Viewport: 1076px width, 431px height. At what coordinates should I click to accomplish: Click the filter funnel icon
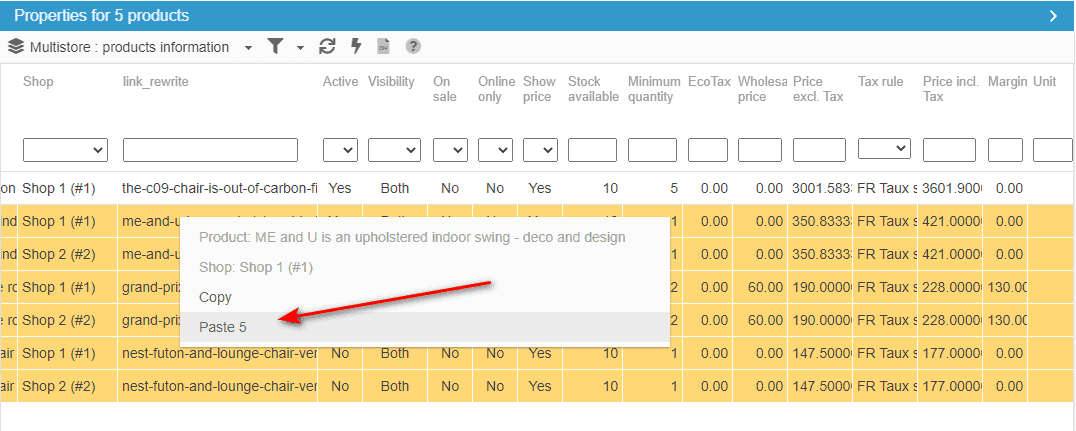[276, 47]
